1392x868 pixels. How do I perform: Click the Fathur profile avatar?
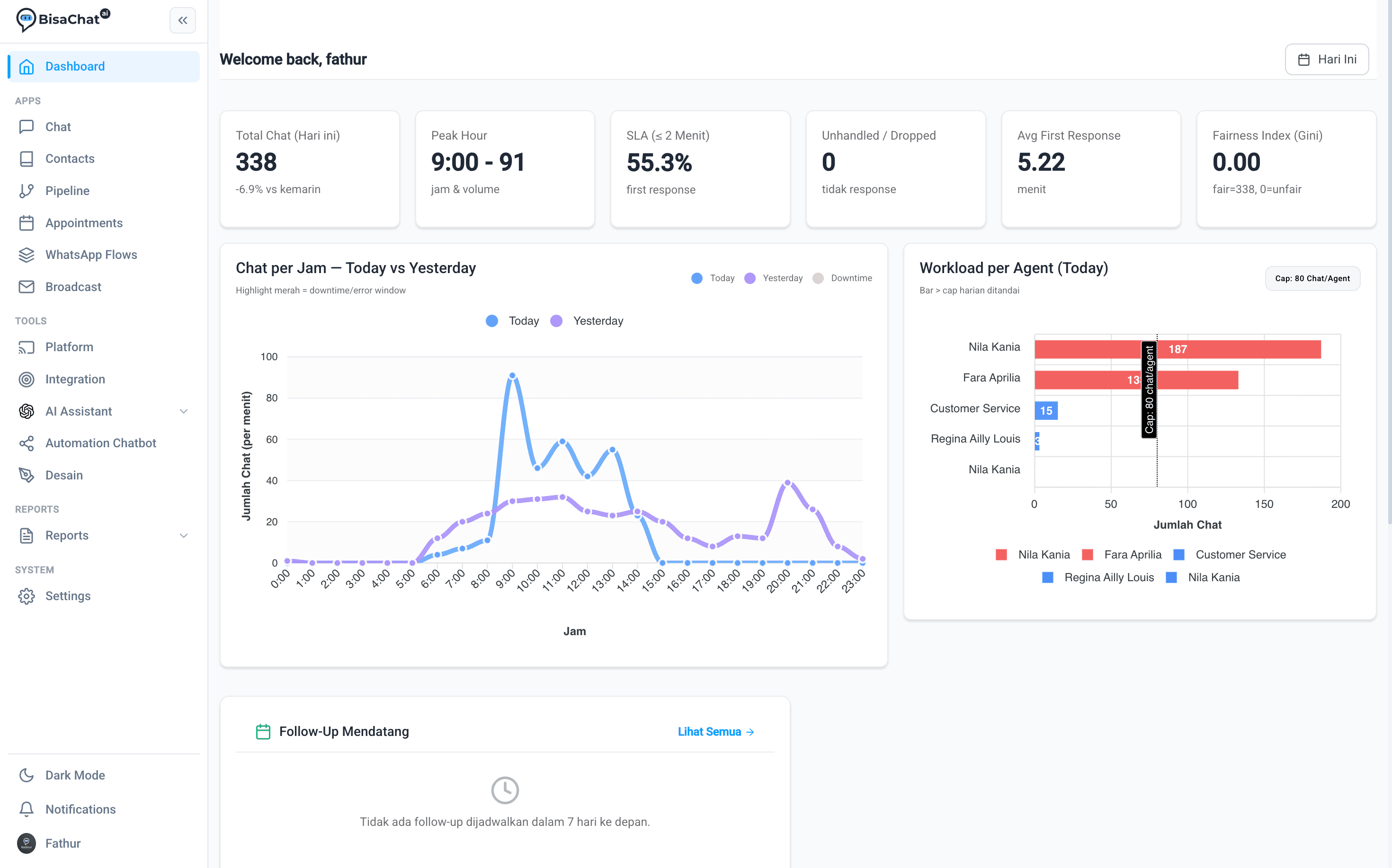point(27,843)
